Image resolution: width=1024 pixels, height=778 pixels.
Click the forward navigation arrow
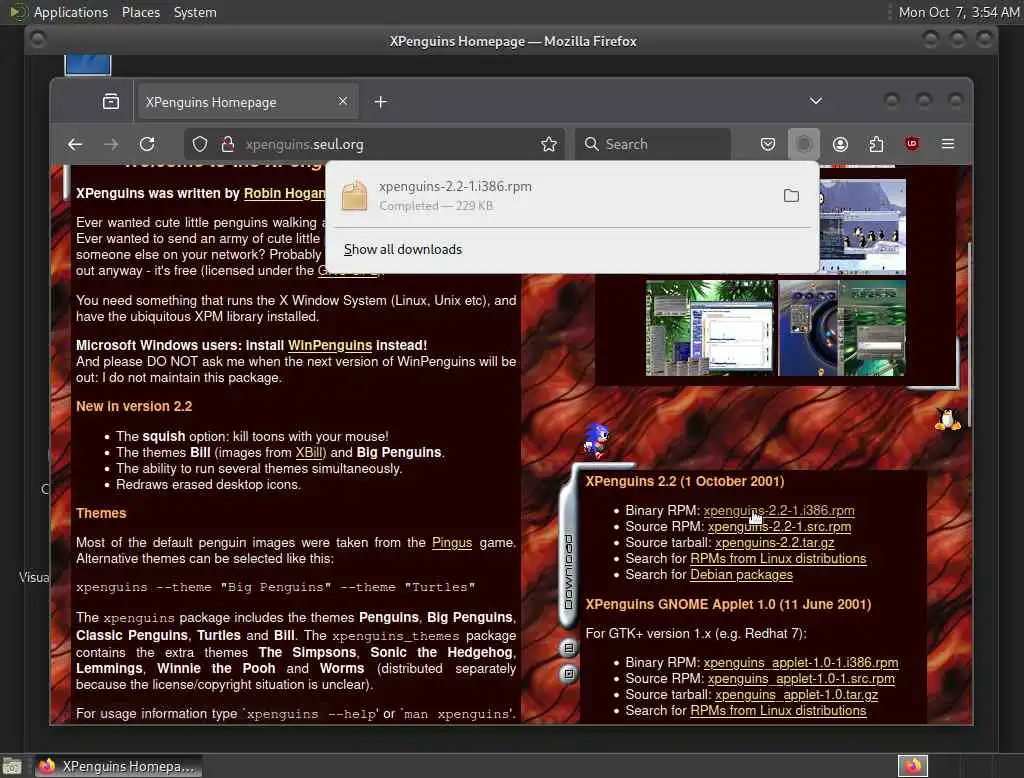[x=111, y=144]
